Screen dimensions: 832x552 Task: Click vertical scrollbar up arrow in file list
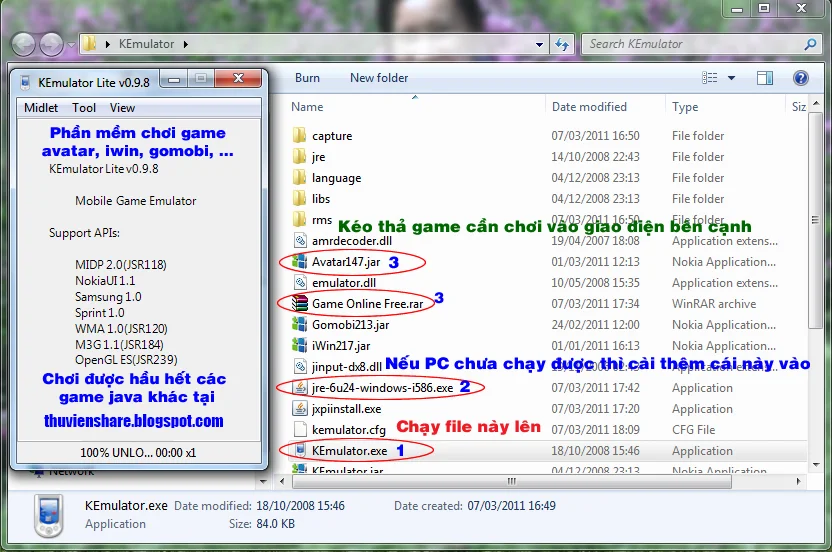[x=816, y=103]
